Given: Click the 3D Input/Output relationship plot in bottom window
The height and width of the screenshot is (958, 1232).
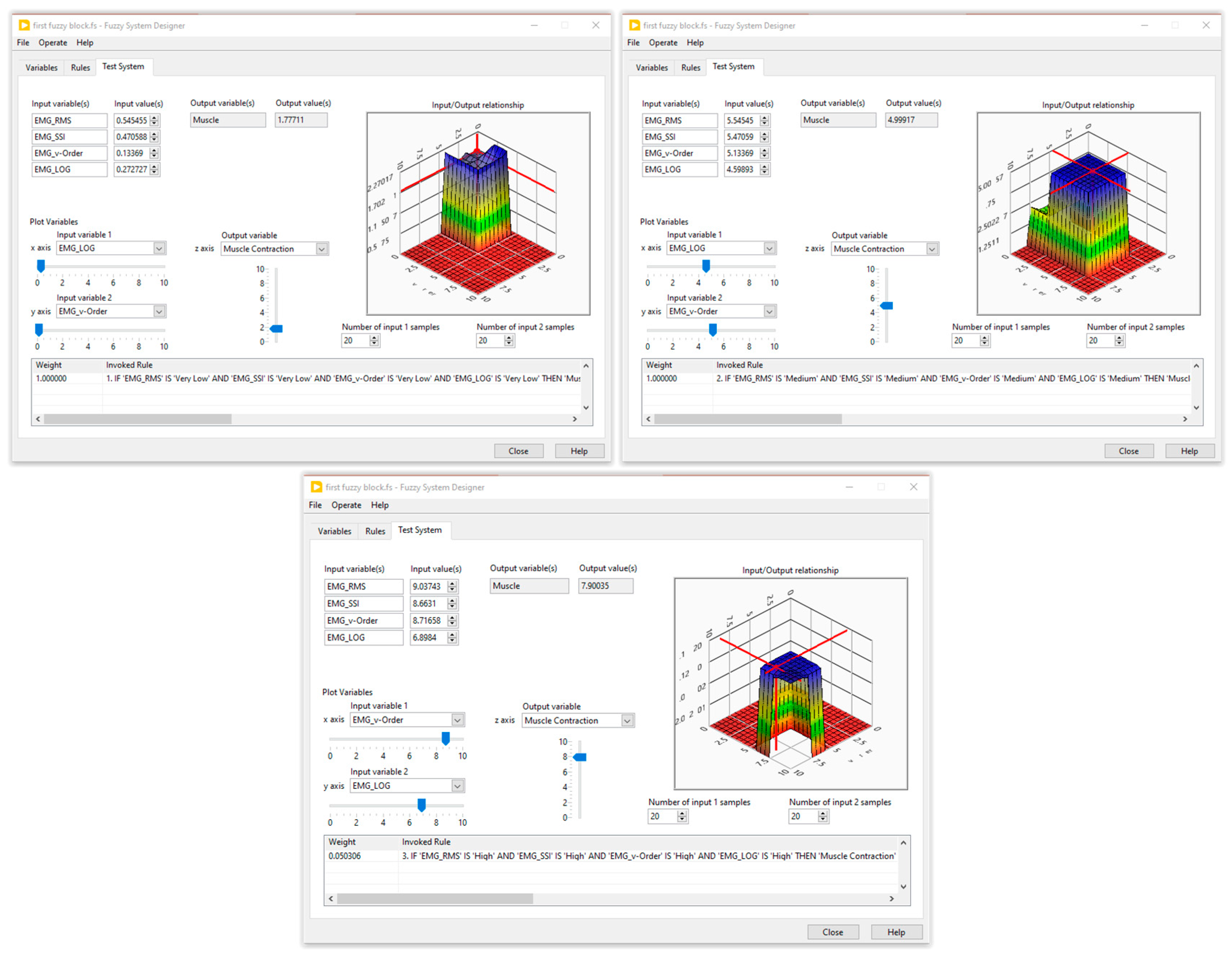Looking at the screenshot, I should pos(790,683).
